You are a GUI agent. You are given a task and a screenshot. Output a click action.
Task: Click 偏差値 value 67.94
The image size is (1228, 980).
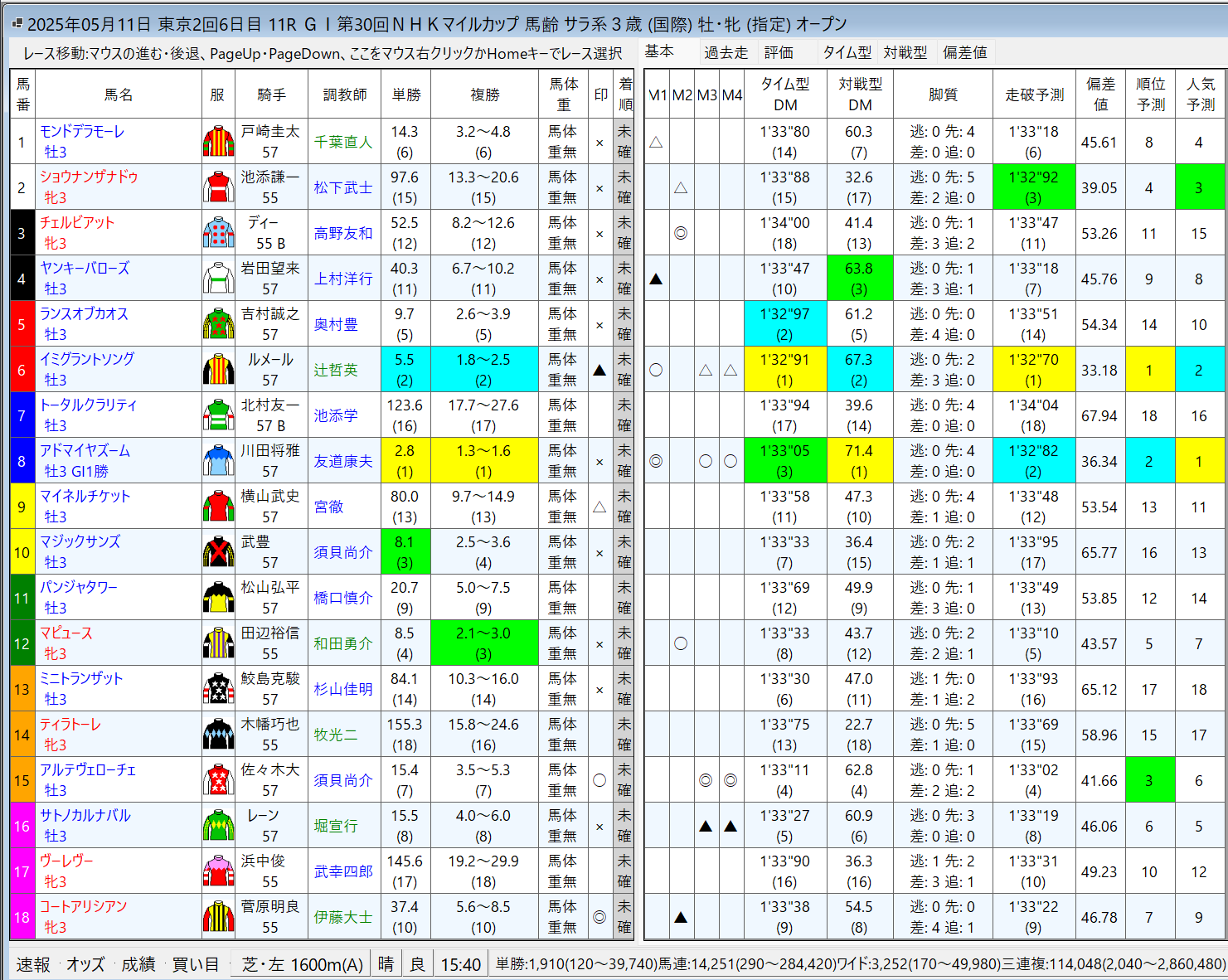[x=1099, y=415]
